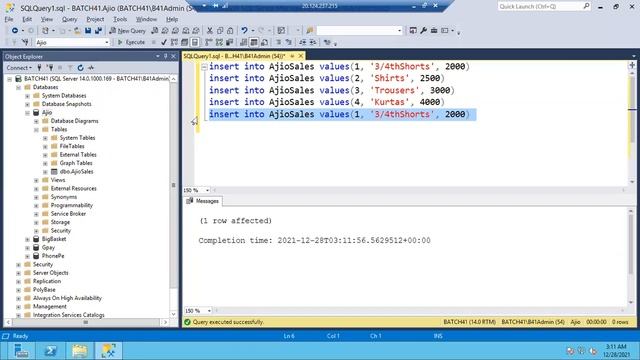Click the Display Estimated Execution Plan icon
This screenshot has height=360, width=640.
pos(174,42)
